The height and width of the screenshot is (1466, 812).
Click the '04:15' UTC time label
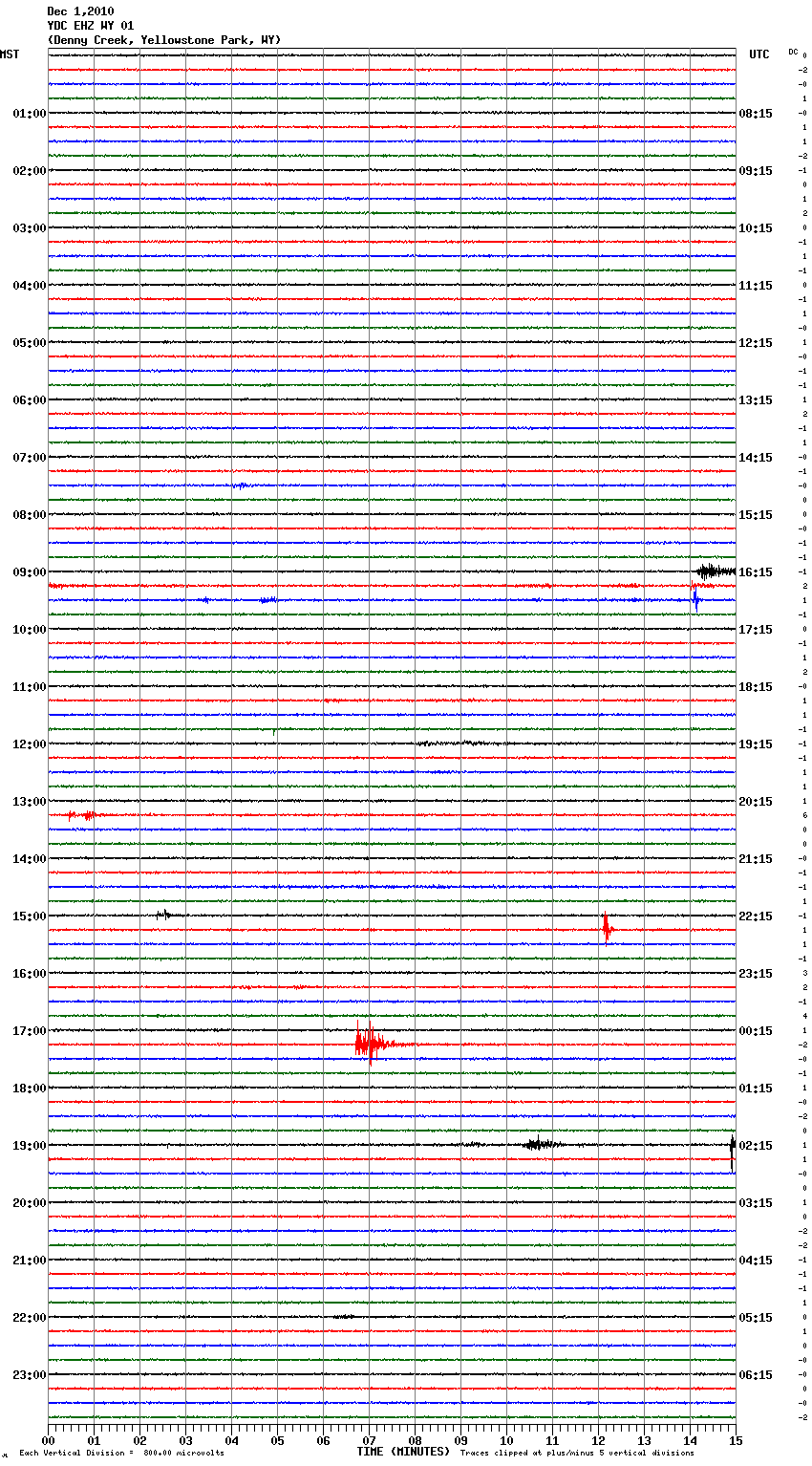click(756, 1261)
